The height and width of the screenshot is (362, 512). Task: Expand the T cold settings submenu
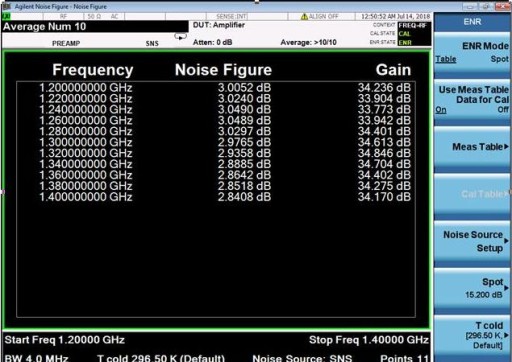coord(472,335)
